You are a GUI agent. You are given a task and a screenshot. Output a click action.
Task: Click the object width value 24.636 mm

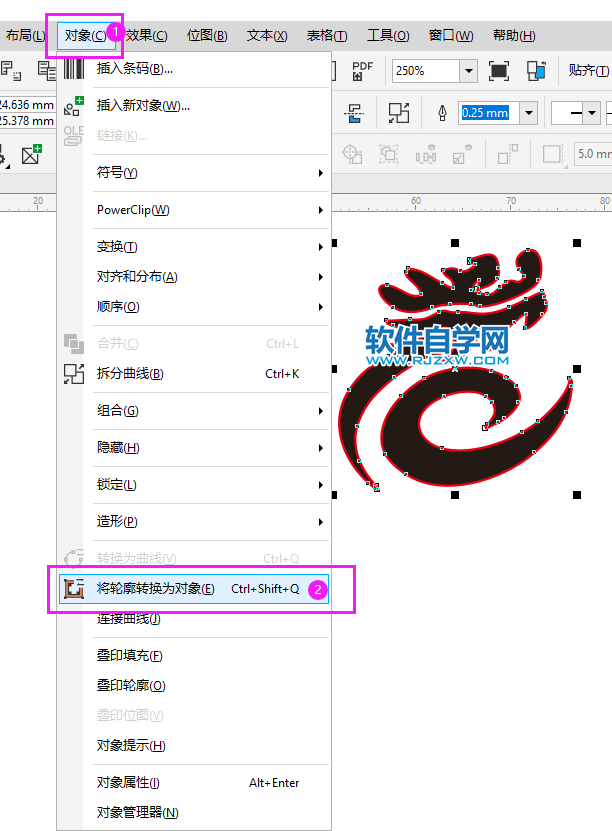point(26,105)
